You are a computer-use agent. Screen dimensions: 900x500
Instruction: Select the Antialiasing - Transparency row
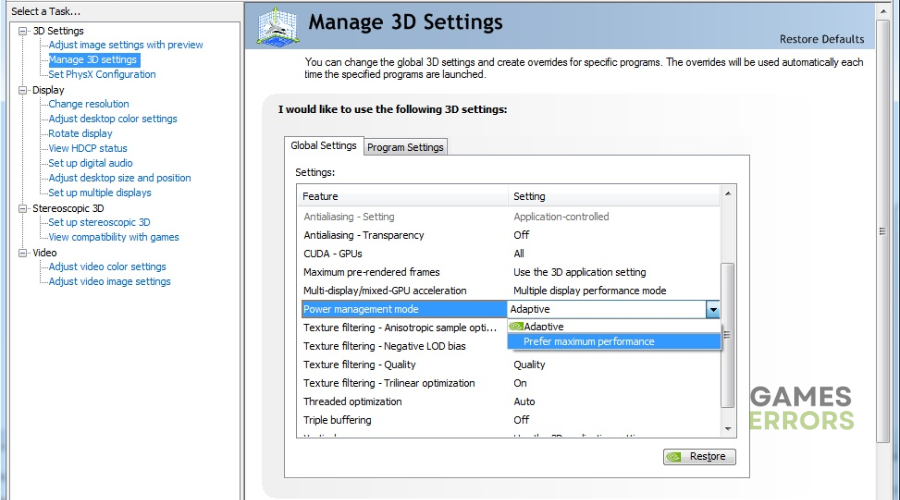point(511,235)
